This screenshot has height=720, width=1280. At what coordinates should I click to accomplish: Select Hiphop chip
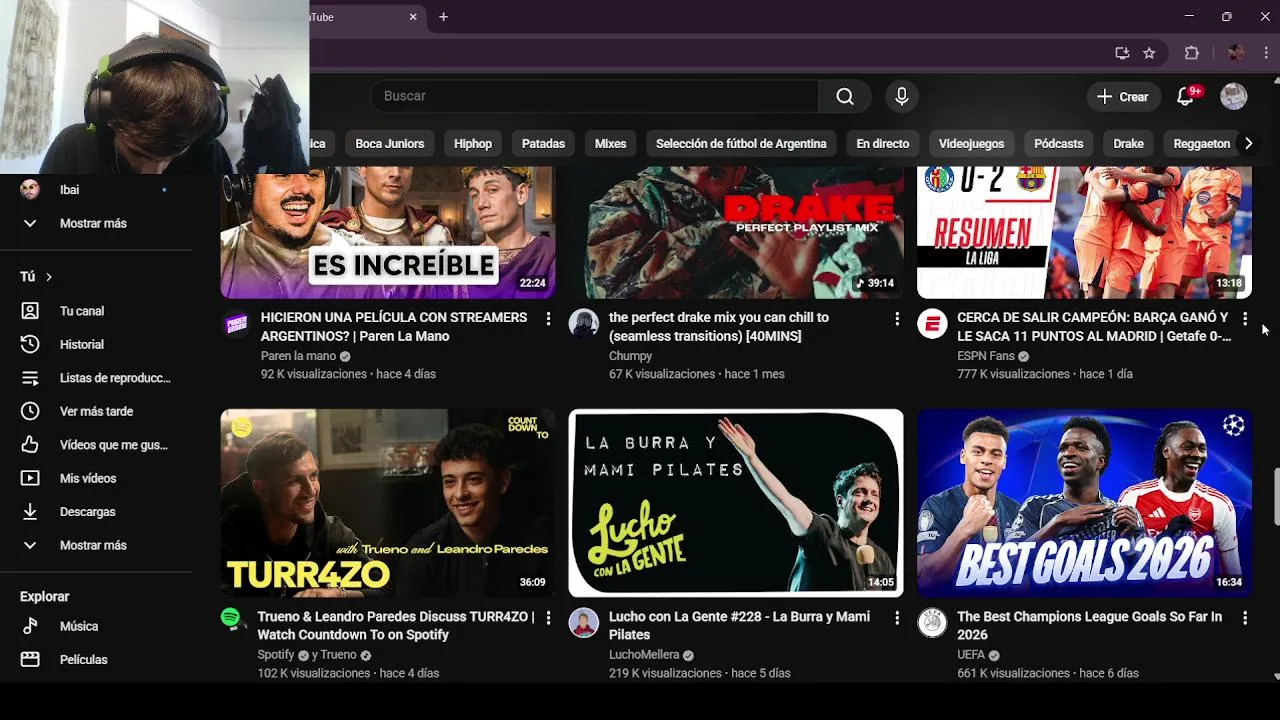(473, 143)
